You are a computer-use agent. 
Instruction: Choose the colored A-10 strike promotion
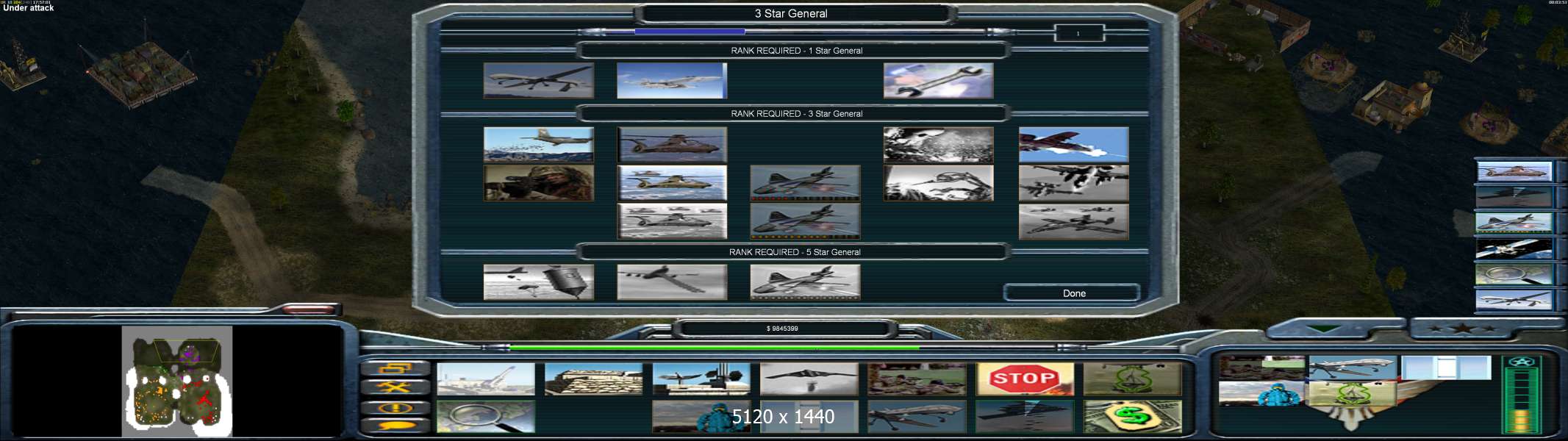coord(1073,145)
